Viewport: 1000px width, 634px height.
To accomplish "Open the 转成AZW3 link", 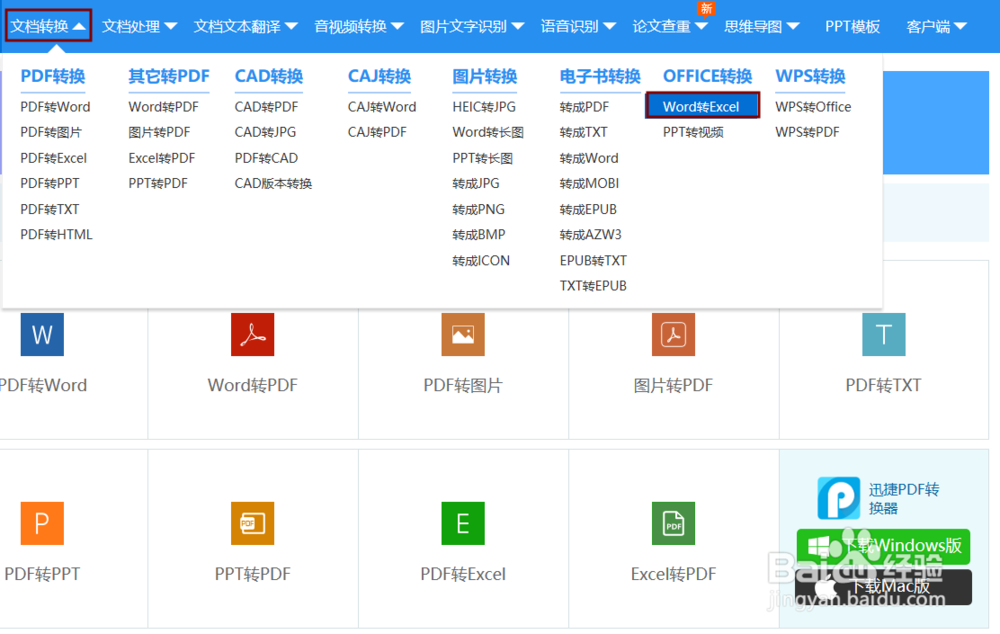I will (x=591, y=235).
